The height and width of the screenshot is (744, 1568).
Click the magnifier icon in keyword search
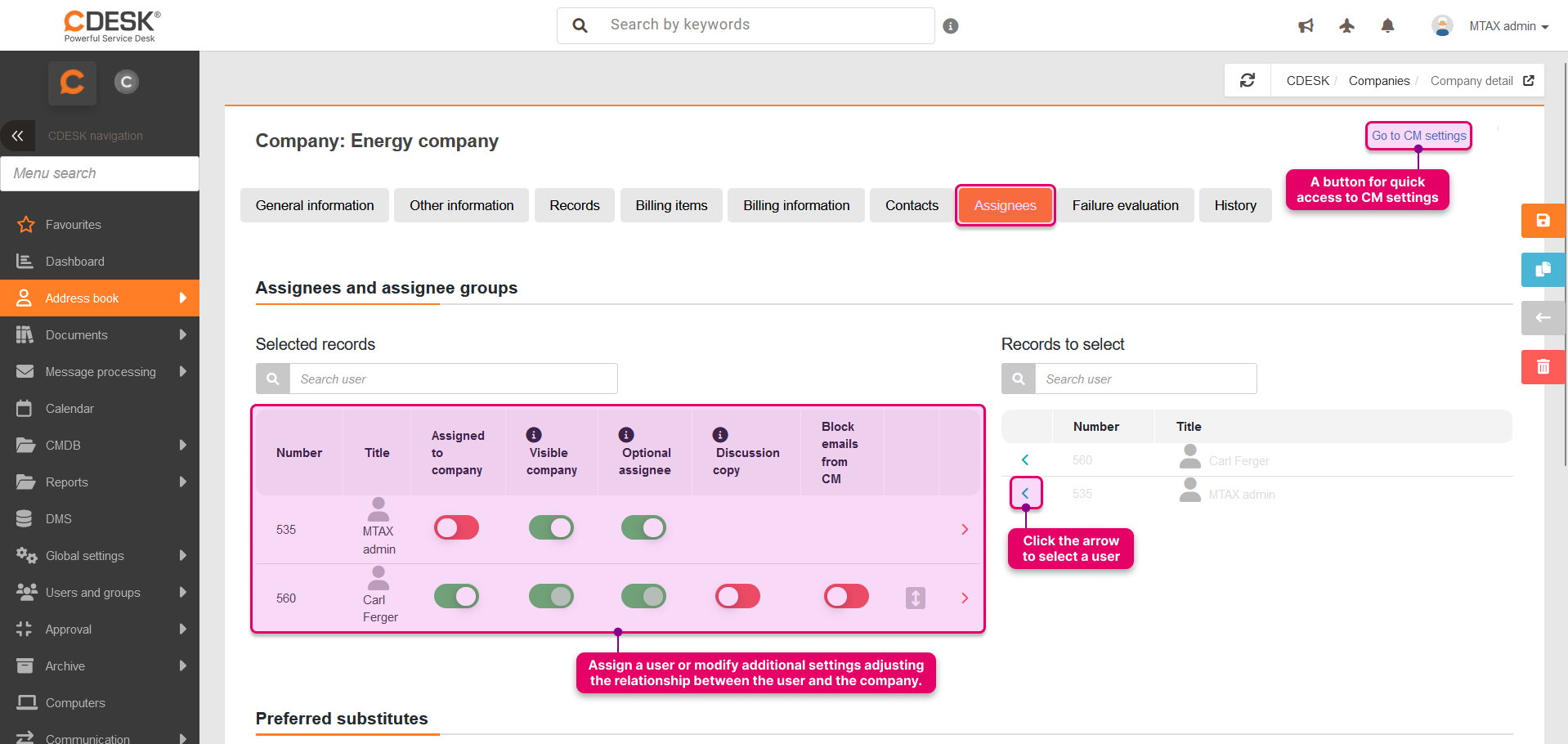[580, 25]
